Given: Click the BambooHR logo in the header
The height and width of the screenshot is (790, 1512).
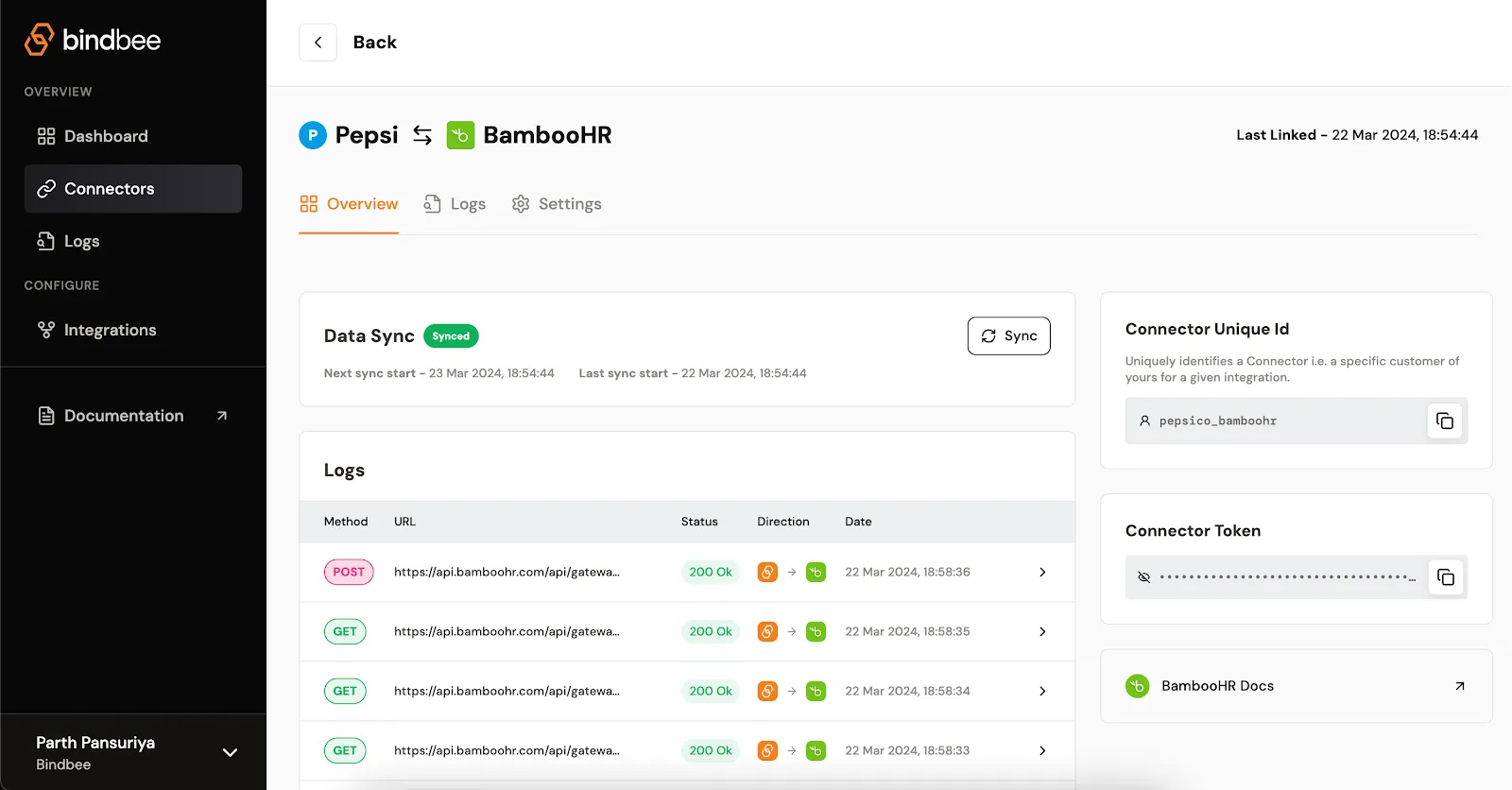Looking at the screenshot, I should 460,135.
